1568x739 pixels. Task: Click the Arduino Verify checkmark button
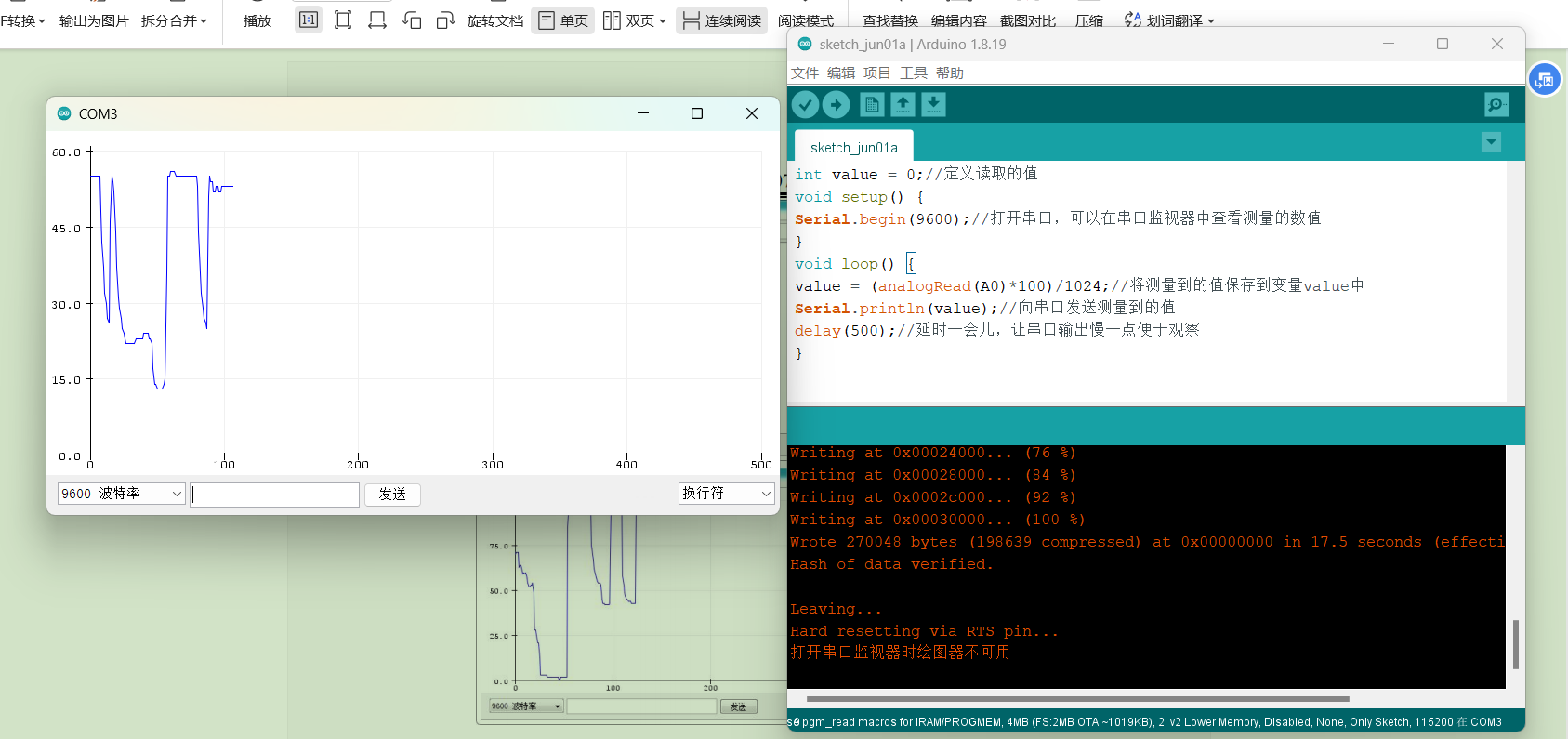click(805, 105)
